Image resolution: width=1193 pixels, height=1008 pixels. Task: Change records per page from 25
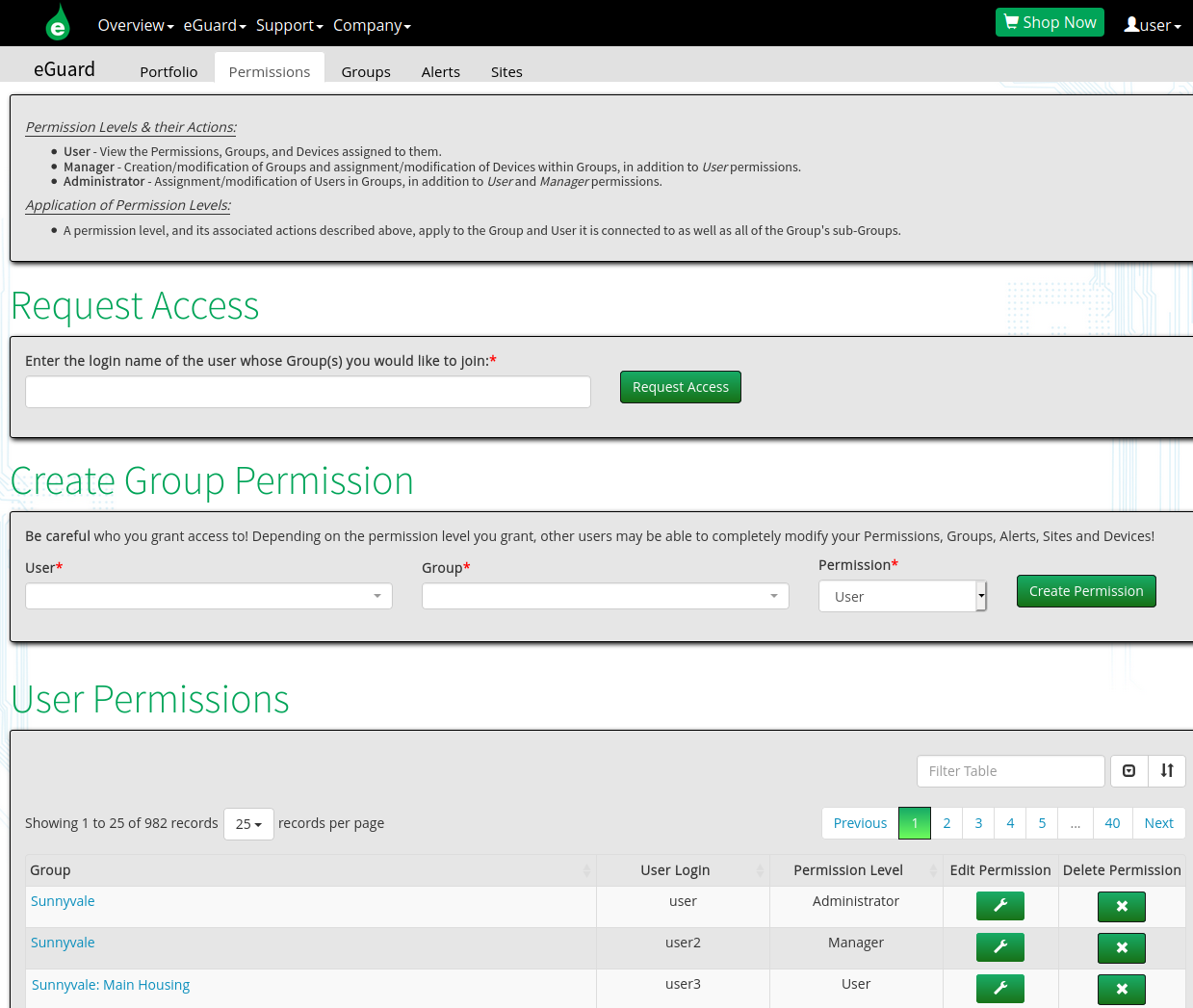coord(248,824)
